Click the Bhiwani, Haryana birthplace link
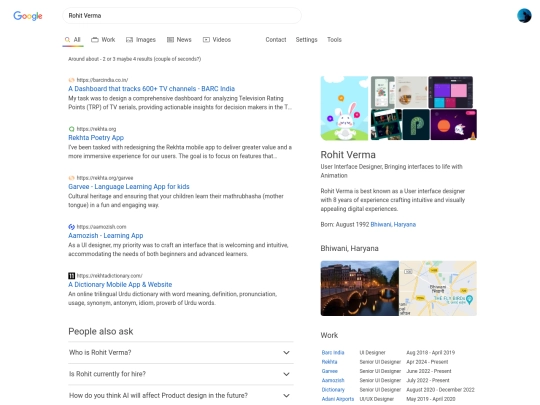 pos(393,225)
